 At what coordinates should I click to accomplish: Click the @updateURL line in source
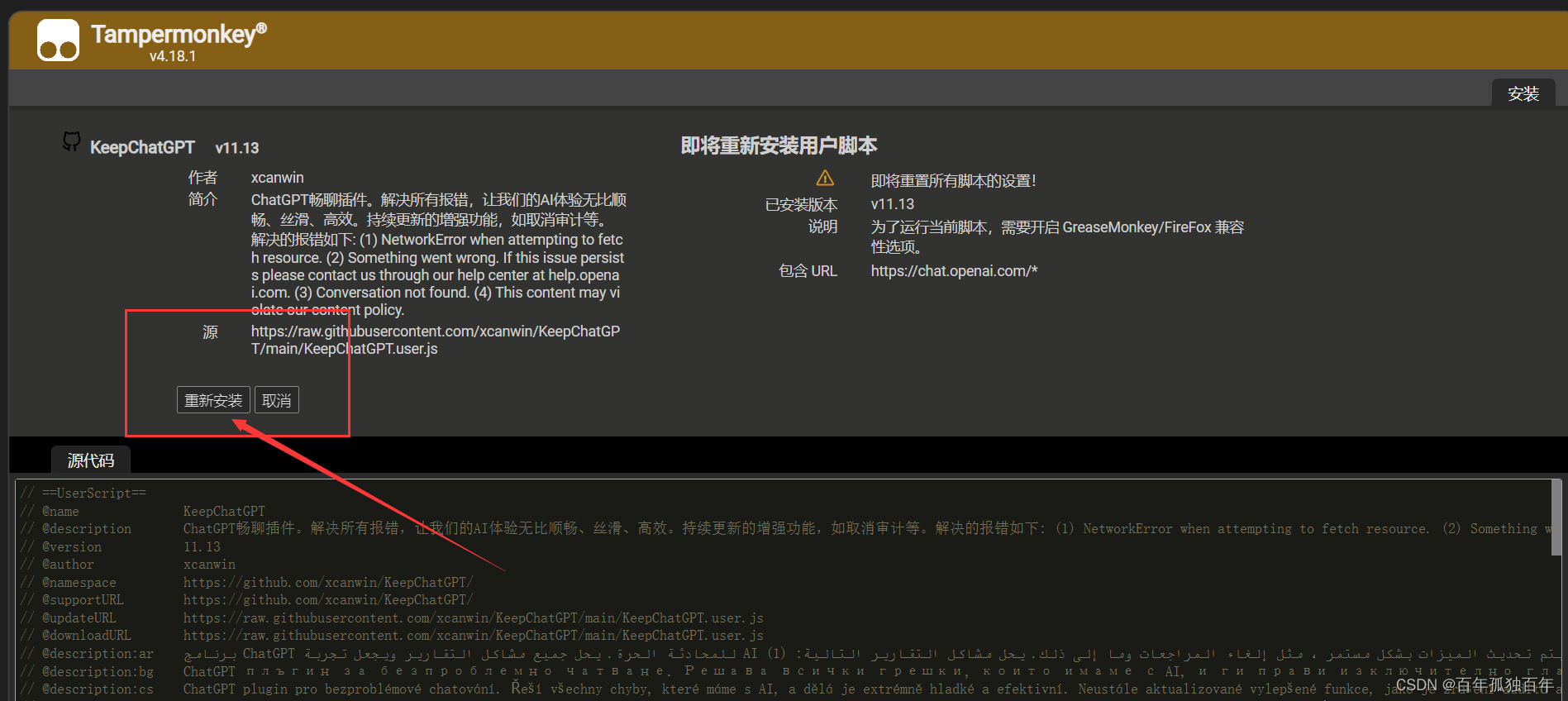pyautogui.click(x=393, y=618)
